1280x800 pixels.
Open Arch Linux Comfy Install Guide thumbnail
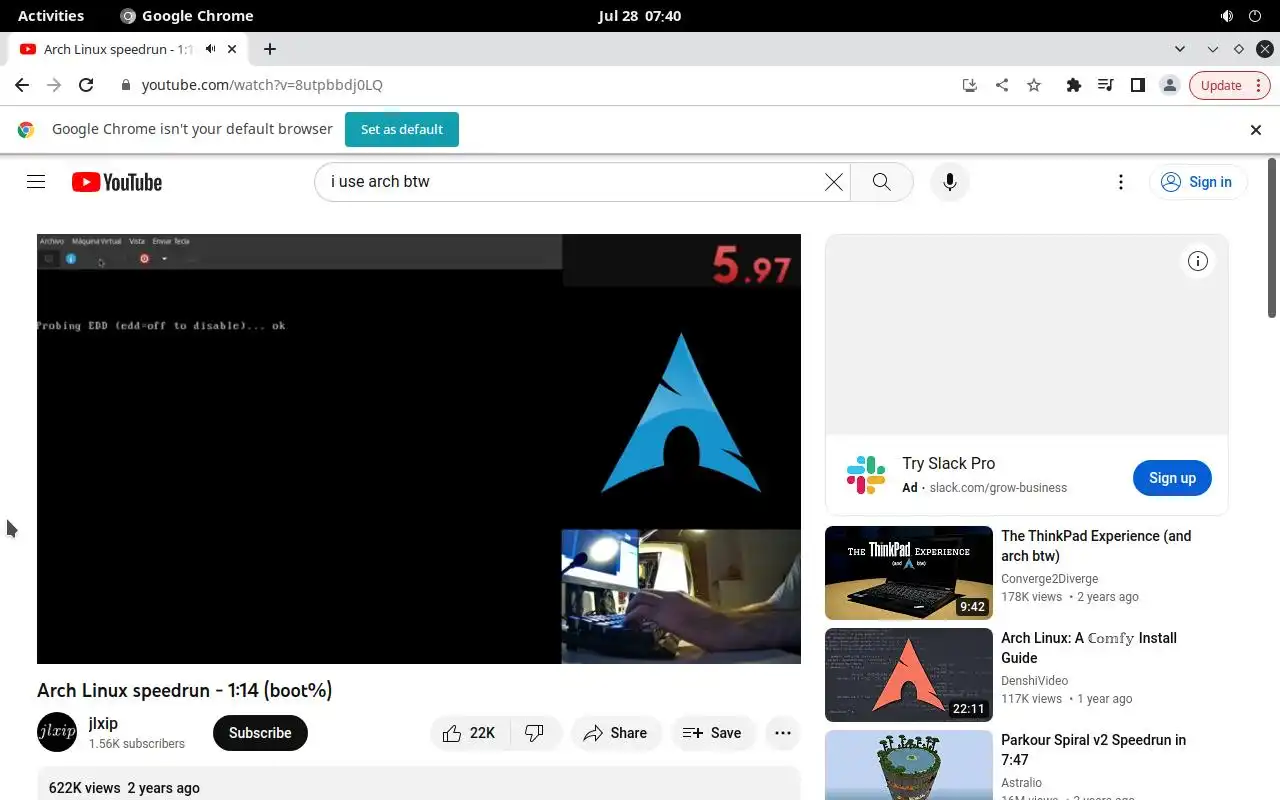coord(909,675)
